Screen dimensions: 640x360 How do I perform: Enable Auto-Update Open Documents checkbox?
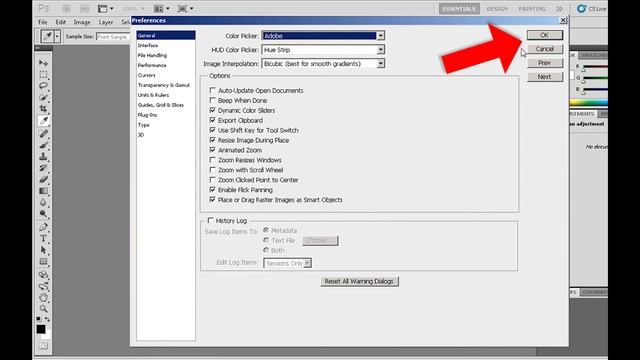pyautogui.click(x=213, y=90)
